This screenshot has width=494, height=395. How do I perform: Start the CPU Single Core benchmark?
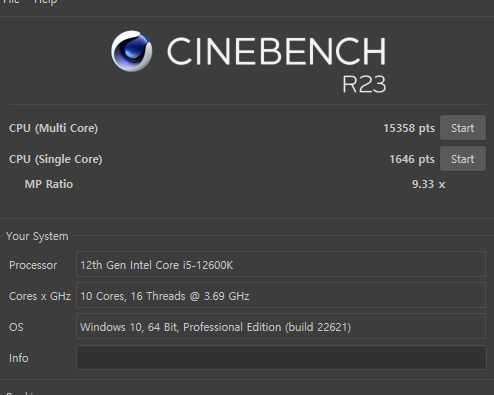tap(463, 159)
